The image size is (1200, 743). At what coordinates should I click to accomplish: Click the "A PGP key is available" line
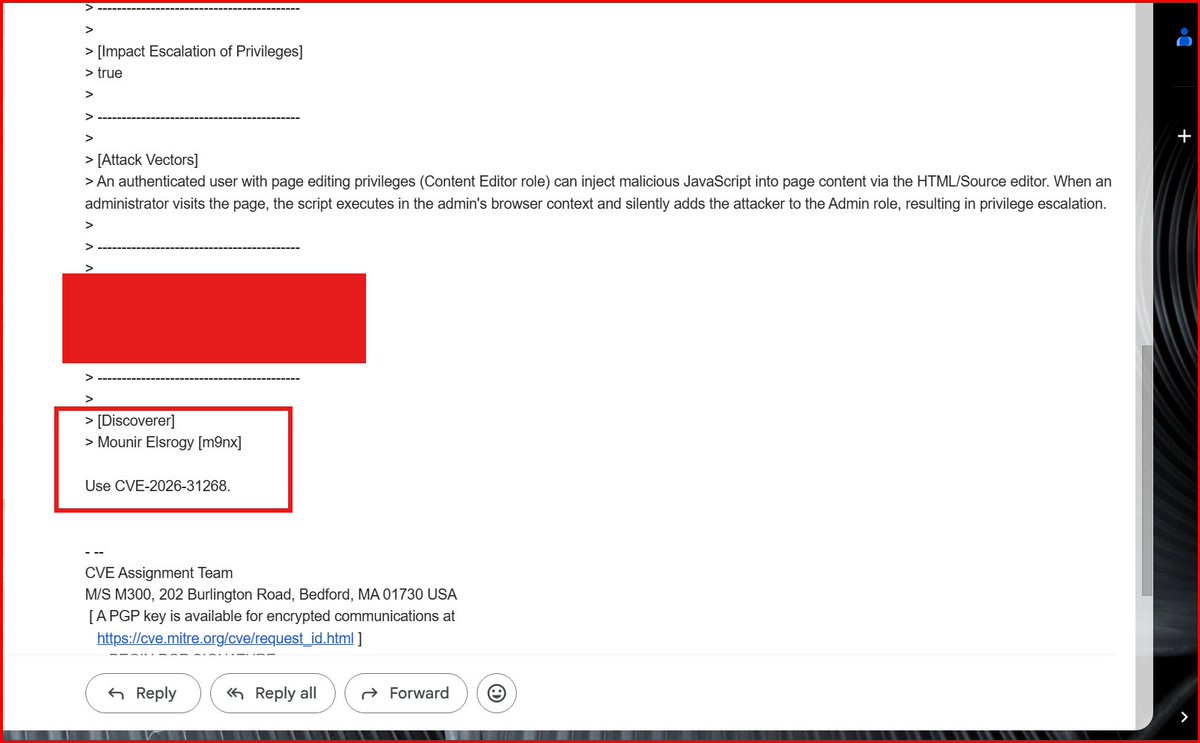[272, 616]
